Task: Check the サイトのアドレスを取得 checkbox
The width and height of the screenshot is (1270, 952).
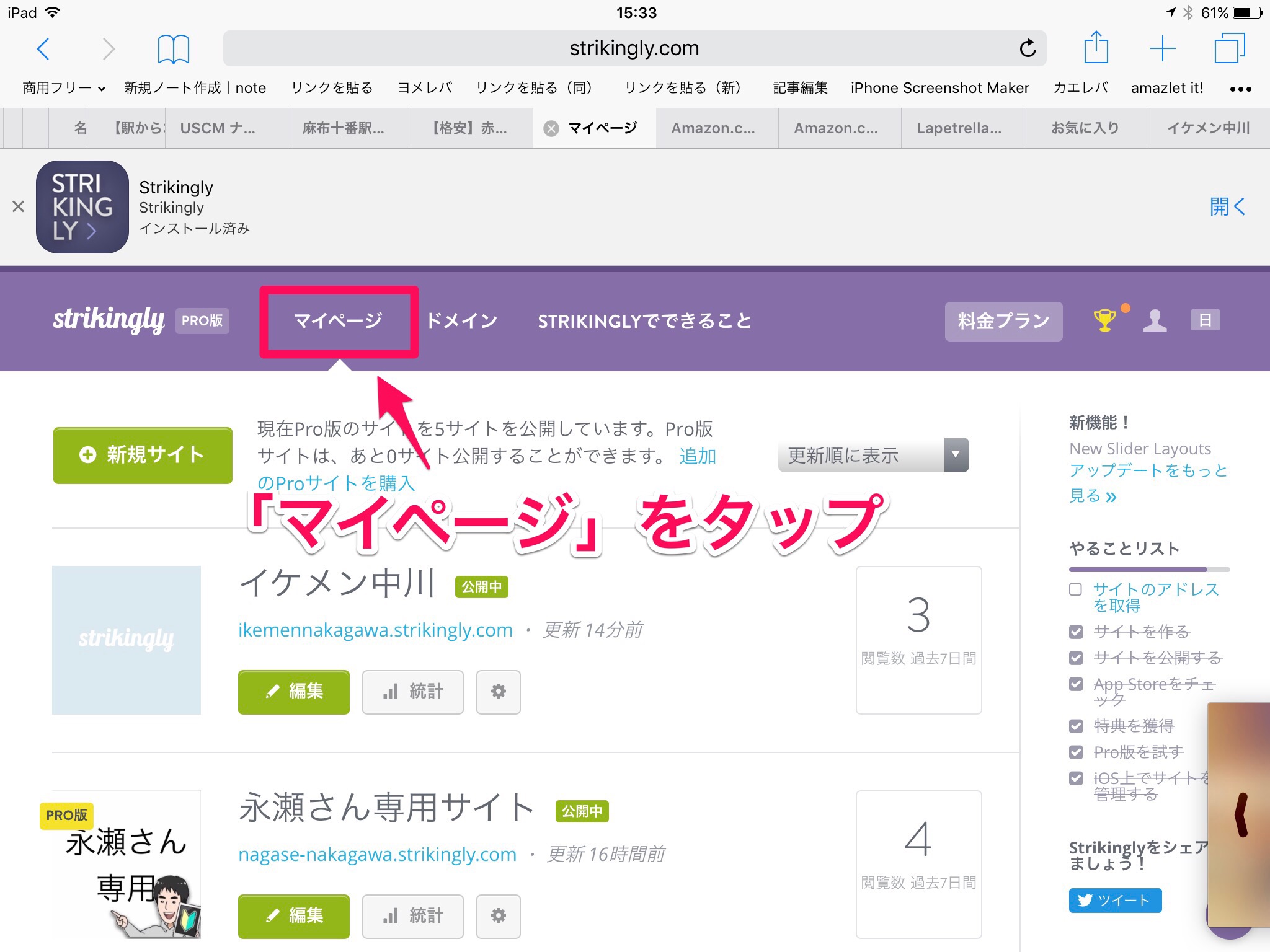Action: click(x=1076, y=589)
